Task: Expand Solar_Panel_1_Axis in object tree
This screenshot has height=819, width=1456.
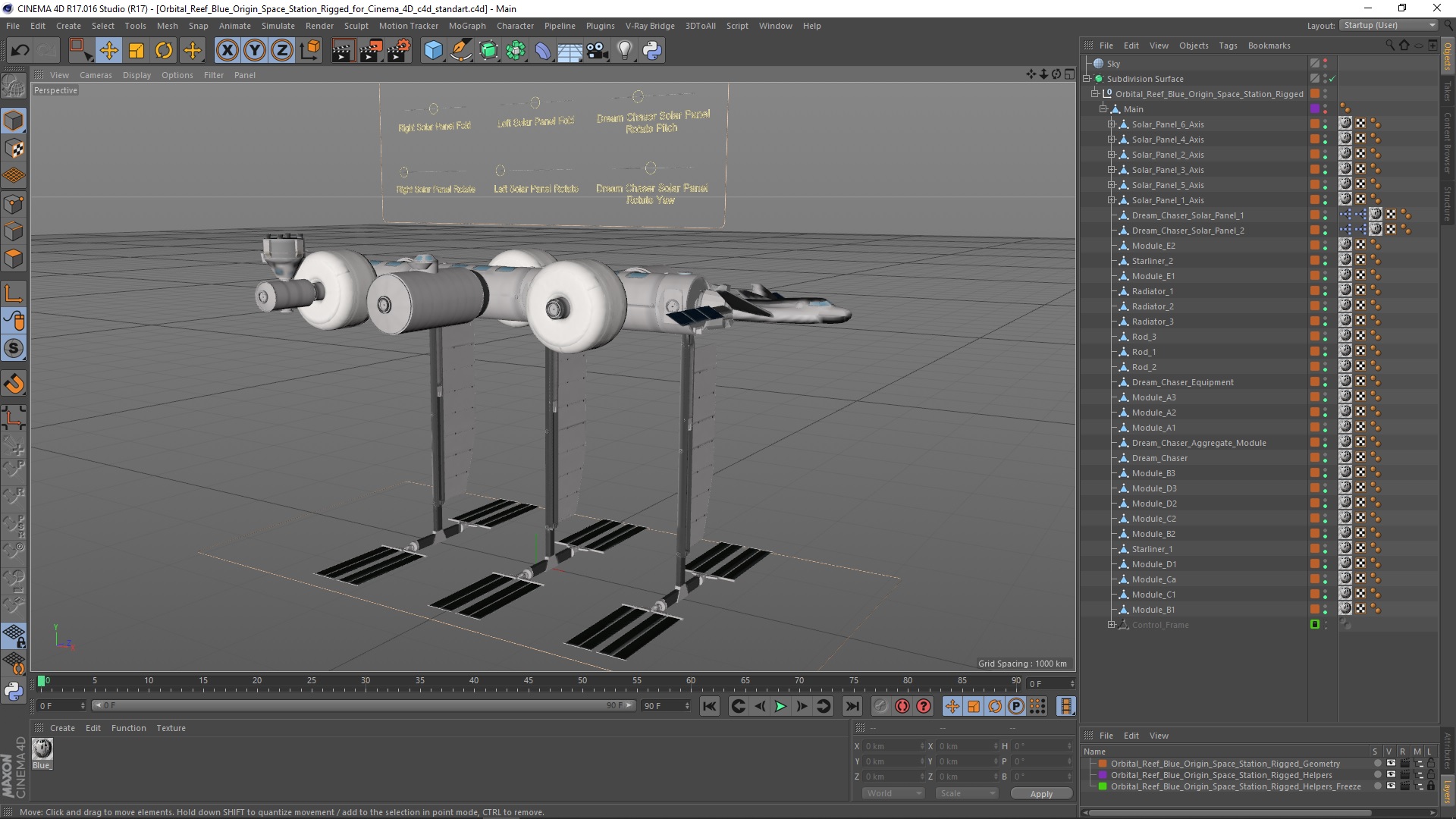Action: point(1112,200)
